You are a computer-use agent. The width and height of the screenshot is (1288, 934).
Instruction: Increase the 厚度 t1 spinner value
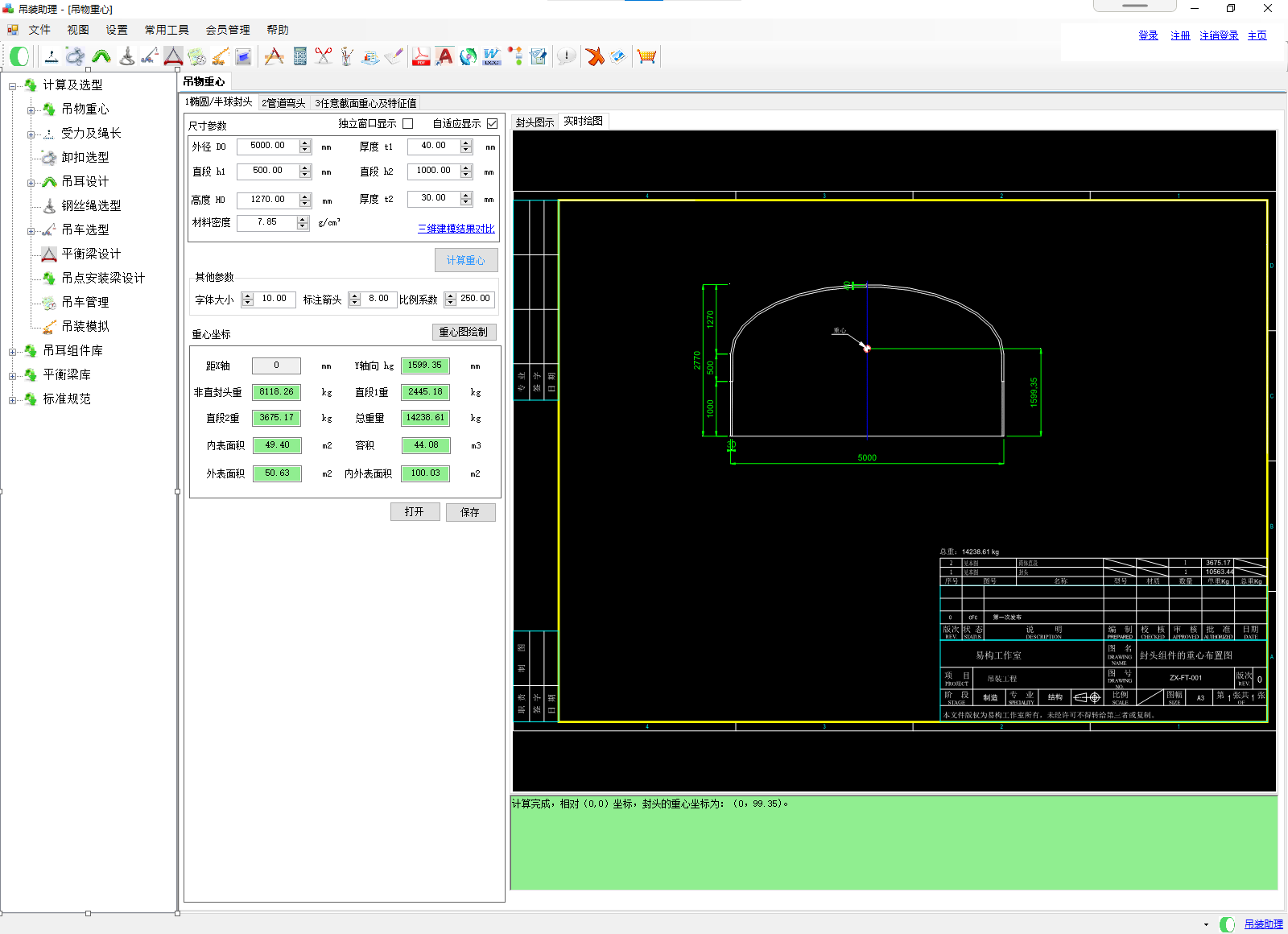(x=466, y=143)
